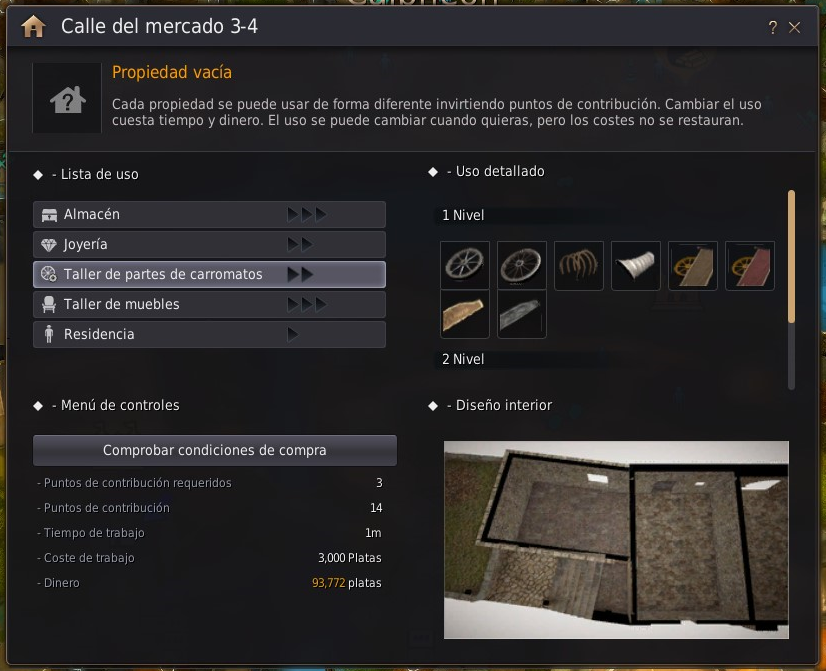The height and width of the screenshot is (671, 826).
Task: Select Taller de muebles usage option
Action: click(x=209, y=304)
